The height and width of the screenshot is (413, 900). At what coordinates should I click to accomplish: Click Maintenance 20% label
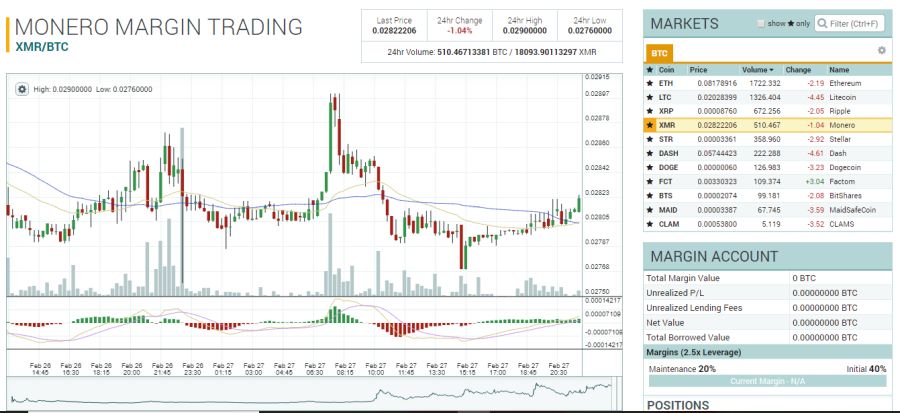coord(682,369)
